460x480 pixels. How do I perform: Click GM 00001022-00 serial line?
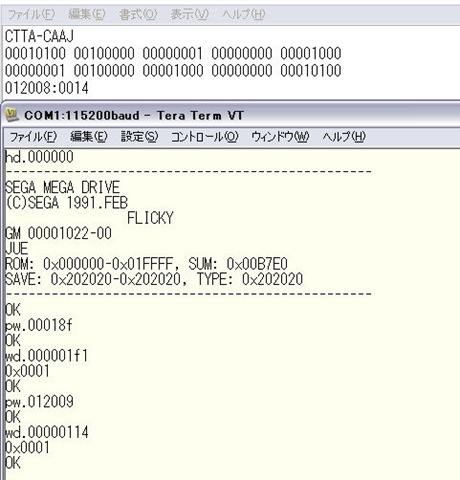click(x=58, y=233)
